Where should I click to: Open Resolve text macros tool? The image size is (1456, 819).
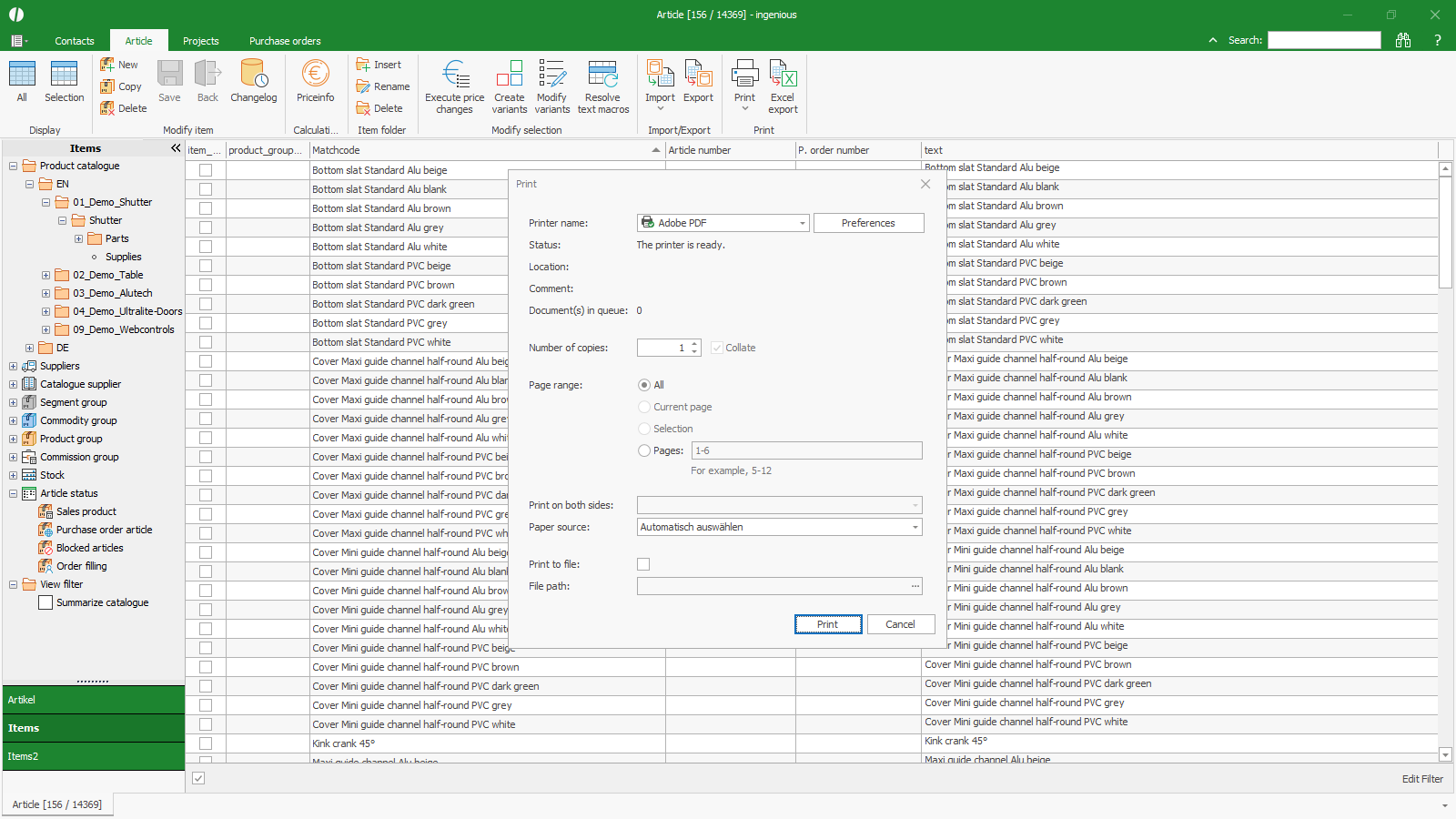(x=602, y=75)
